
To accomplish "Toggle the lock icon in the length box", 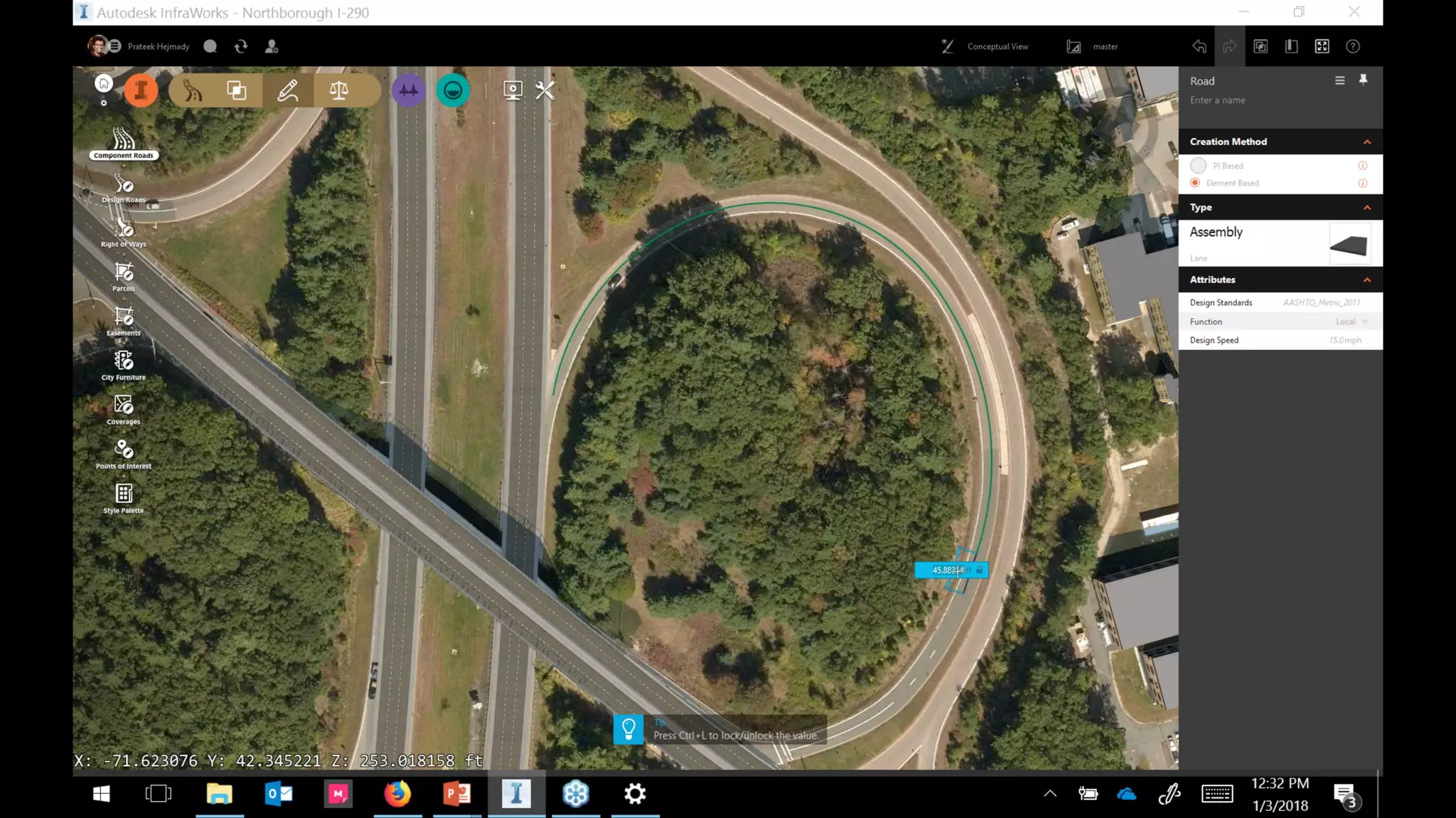I will (x=979, y=570).
